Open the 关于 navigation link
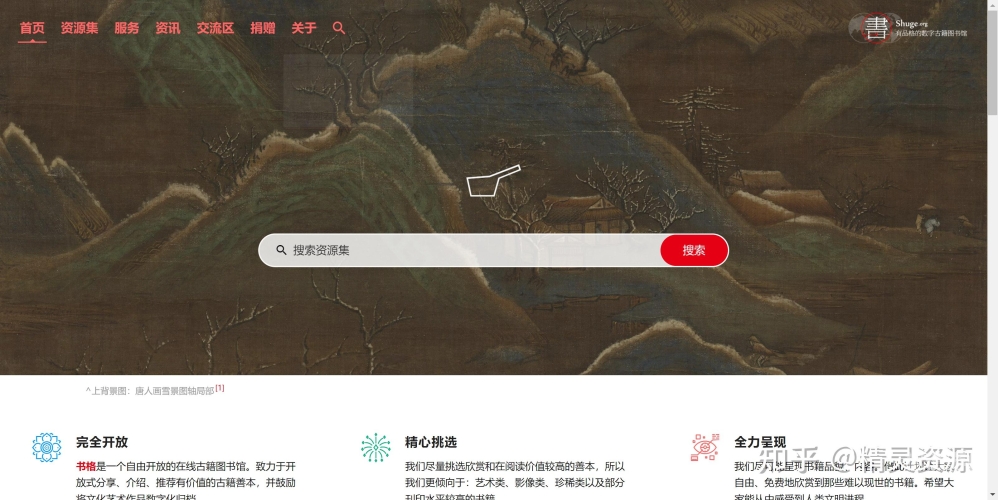 304,28
